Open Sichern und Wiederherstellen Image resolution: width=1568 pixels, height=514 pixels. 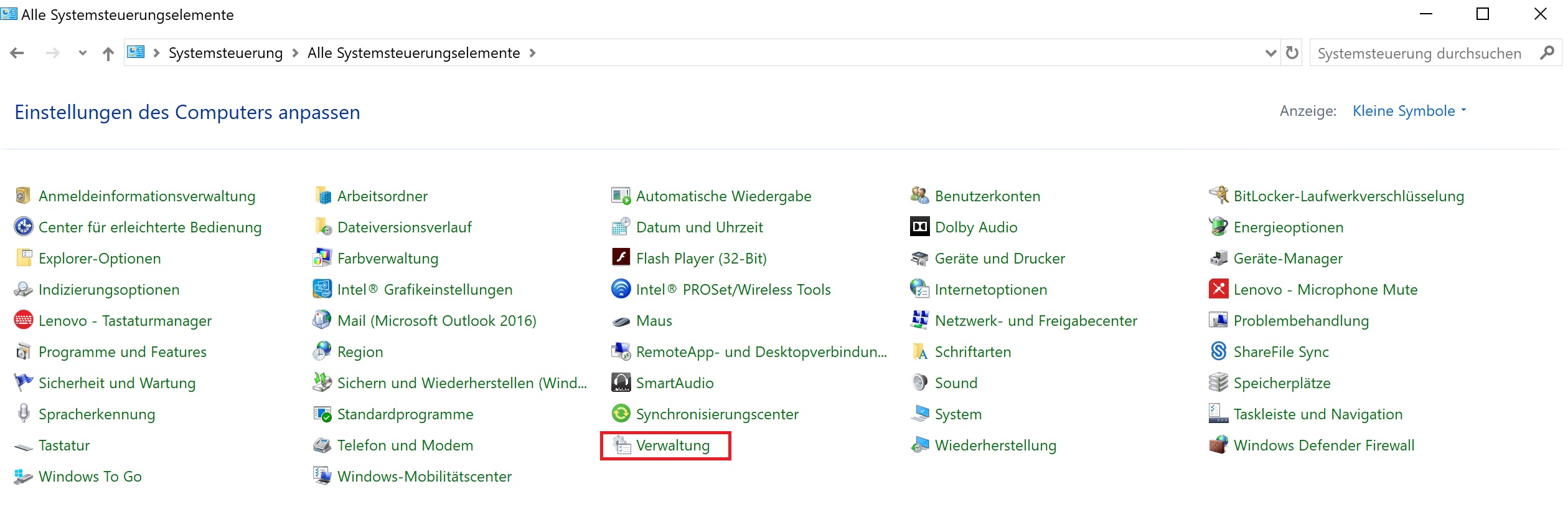pos(462,383)
